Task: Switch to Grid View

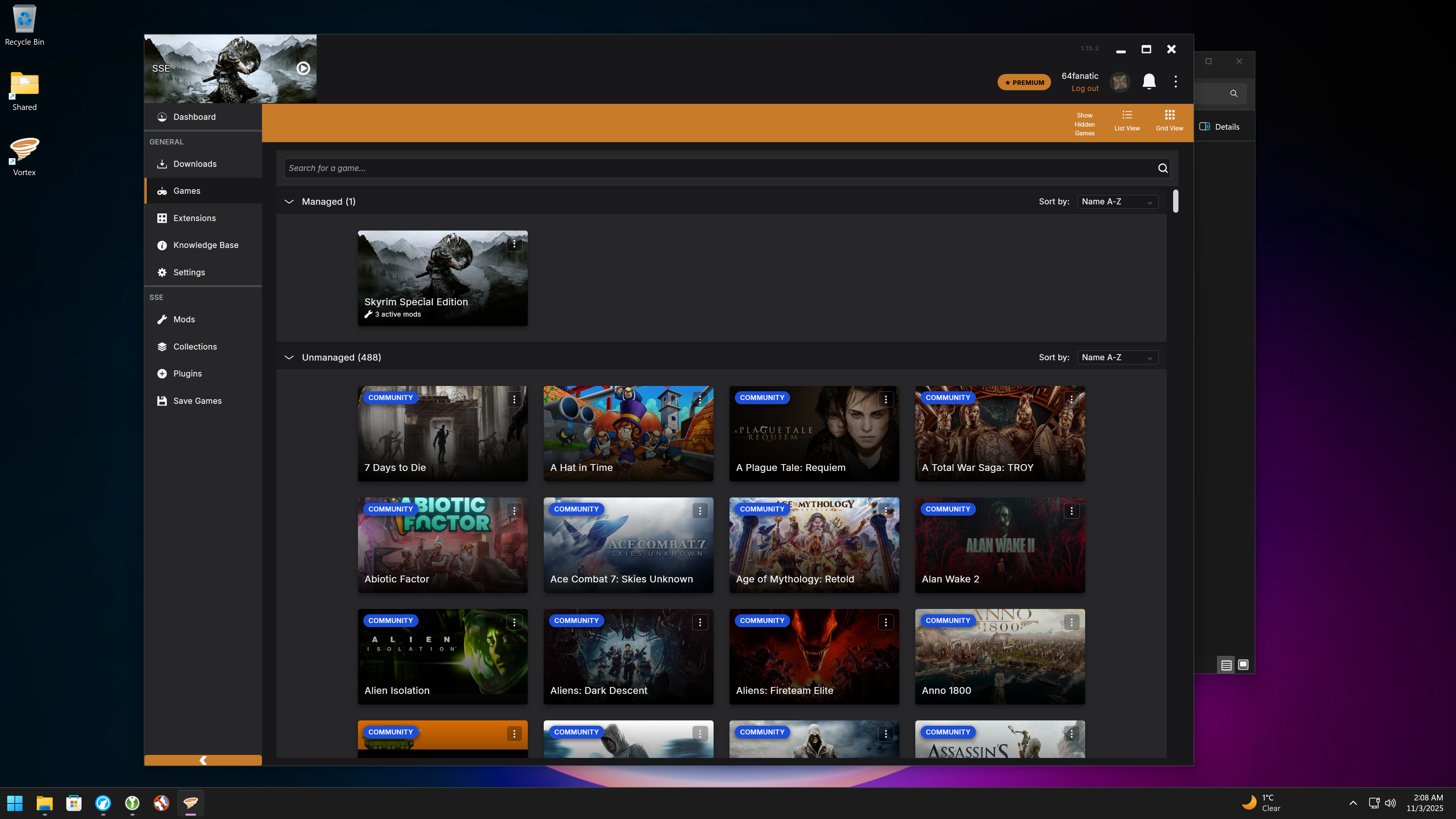Action: 1169,121
